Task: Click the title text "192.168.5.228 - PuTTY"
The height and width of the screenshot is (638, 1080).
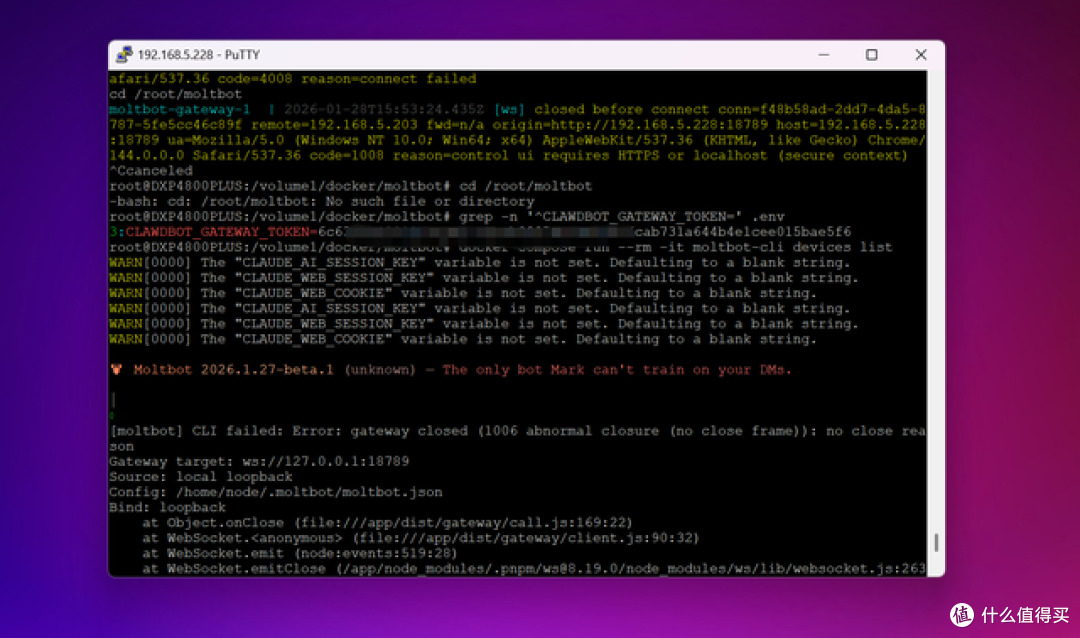Action: click(199, 54)
